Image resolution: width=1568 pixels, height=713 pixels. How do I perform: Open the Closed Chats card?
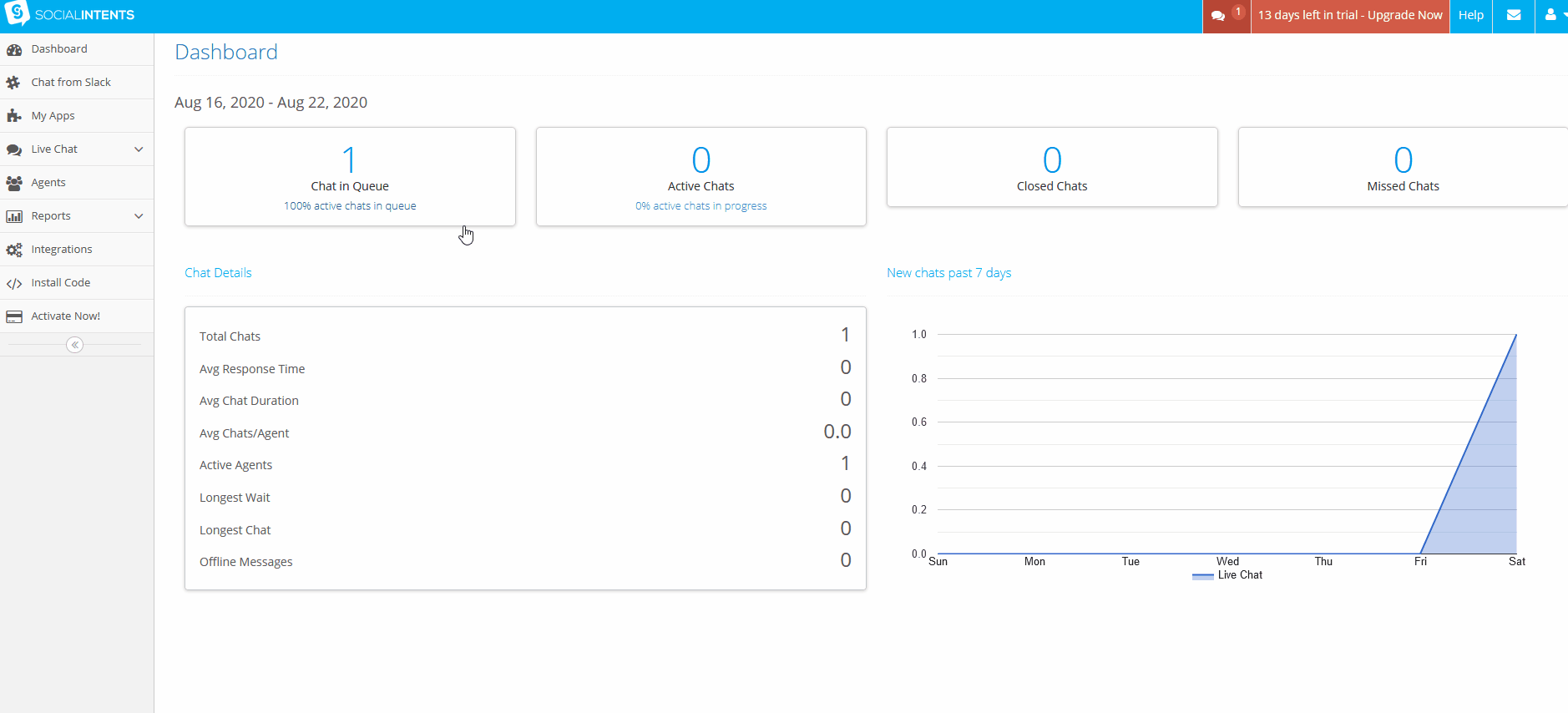pos(1052,167)
